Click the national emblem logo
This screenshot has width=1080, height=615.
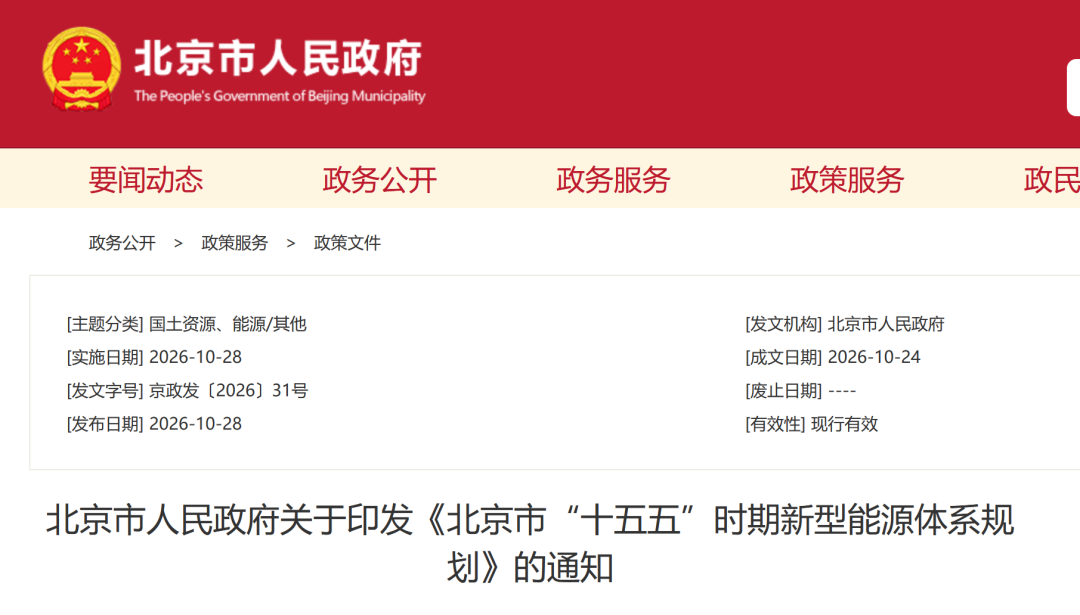click(81, 69)
